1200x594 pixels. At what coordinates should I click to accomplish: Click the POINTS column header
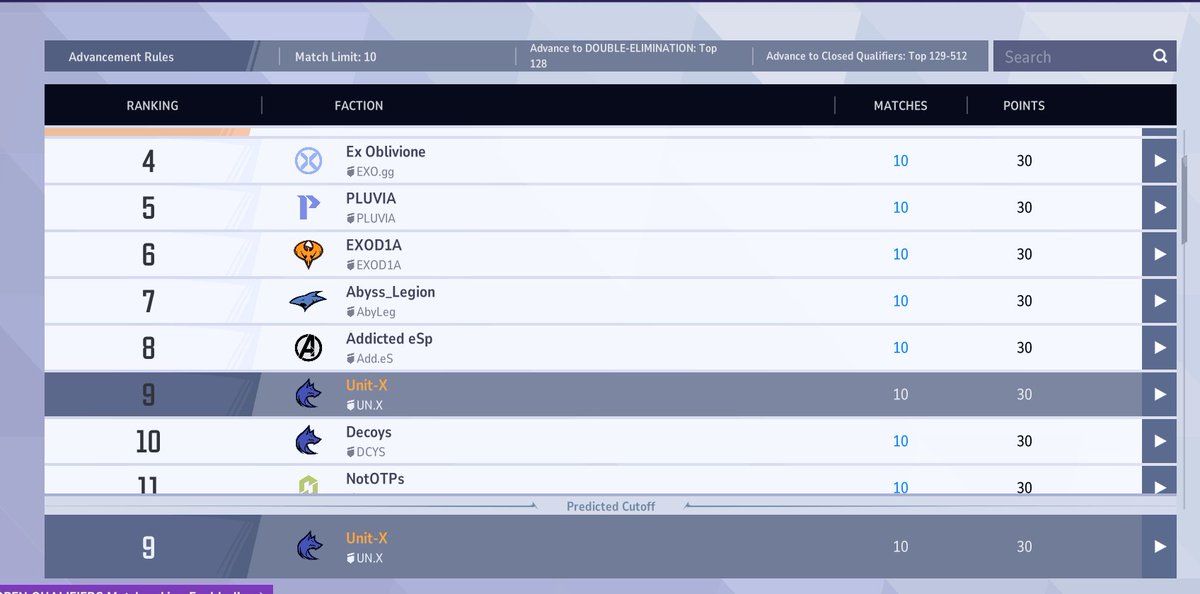[x=1024, y=105]
